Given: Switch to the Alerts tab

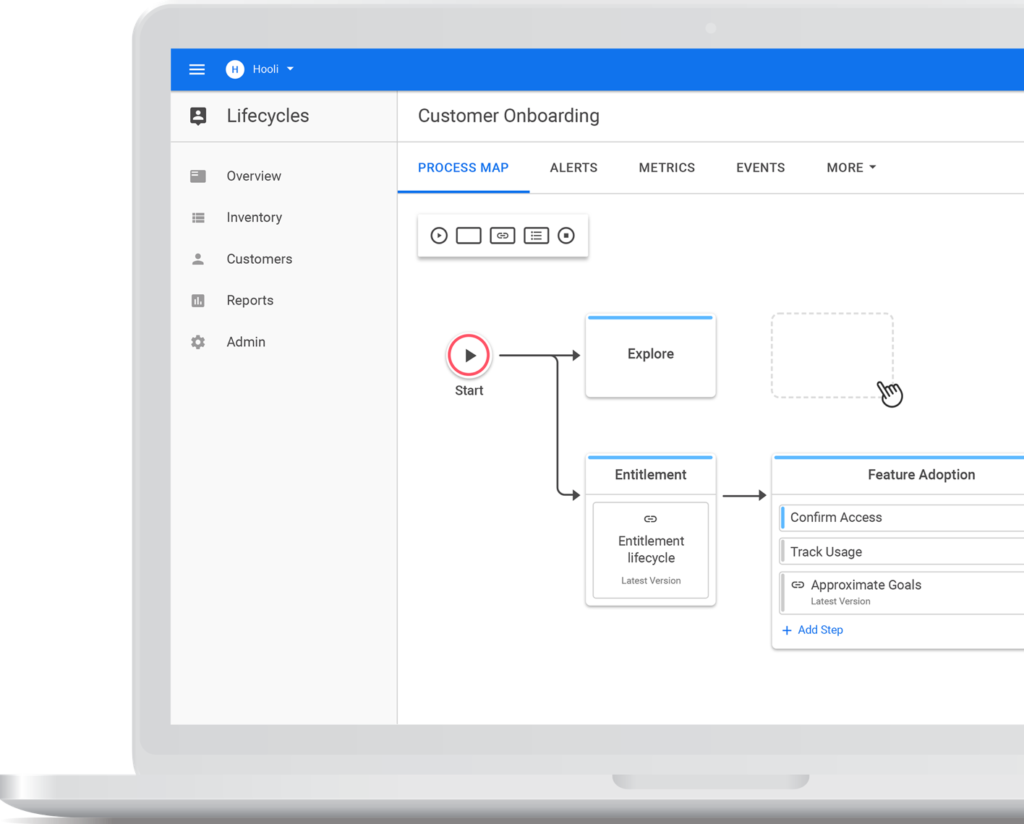Looking at the screenshot, I should pyautogui.click(x=573, y=168).
